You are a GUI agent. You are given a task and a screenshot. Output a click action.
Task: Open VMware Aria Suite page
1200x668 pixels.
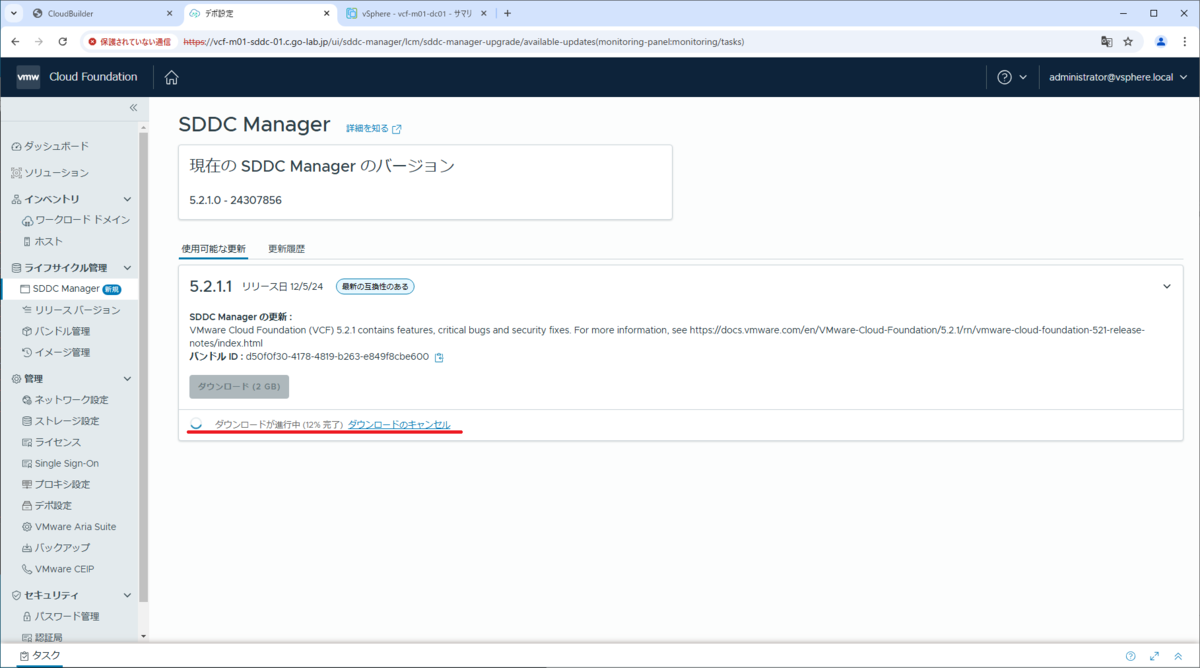74,526
